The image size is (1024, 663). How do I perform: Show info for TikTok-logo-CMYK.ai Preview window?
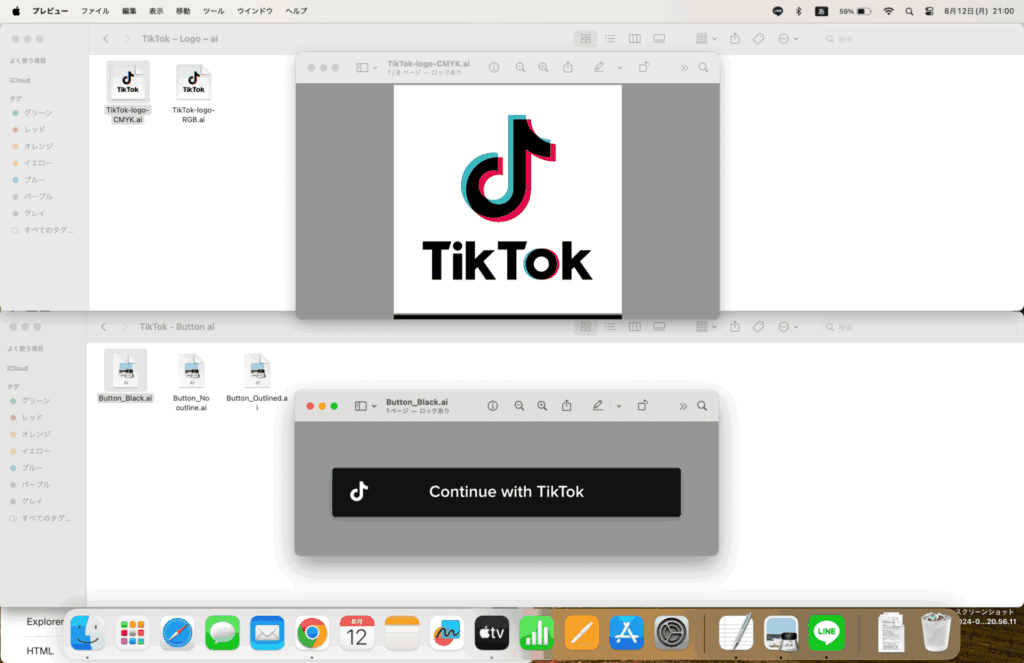(494, 67)
